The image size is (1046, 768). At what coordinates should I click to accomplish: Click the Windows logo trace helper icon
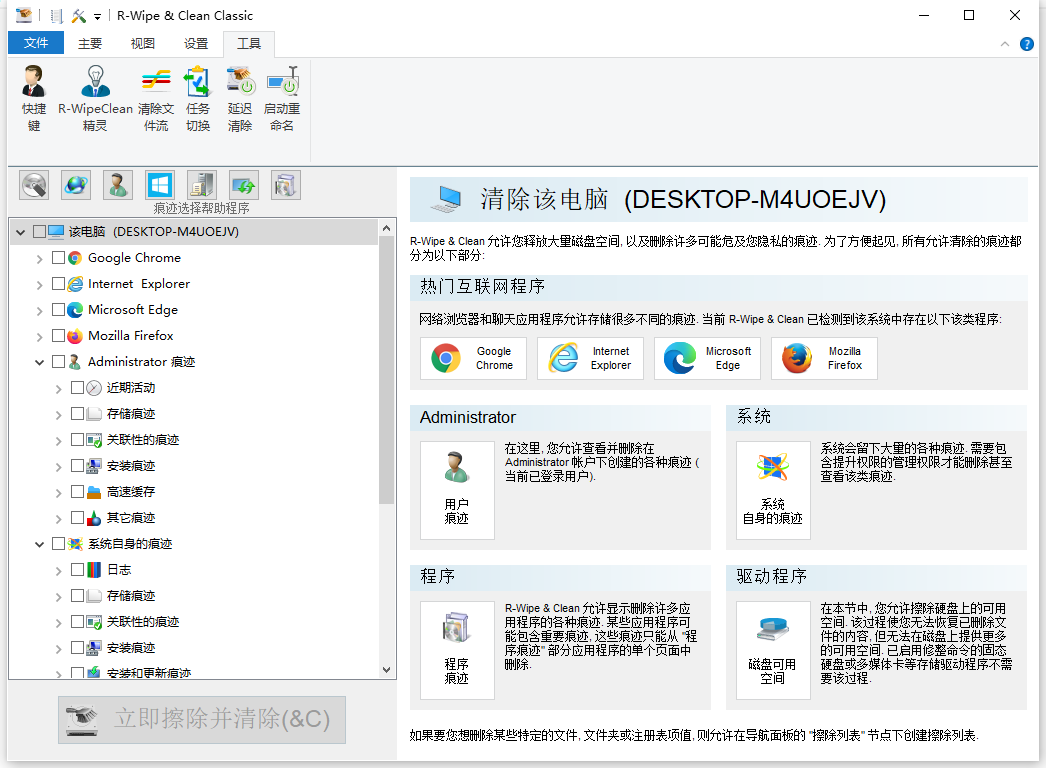160,185
